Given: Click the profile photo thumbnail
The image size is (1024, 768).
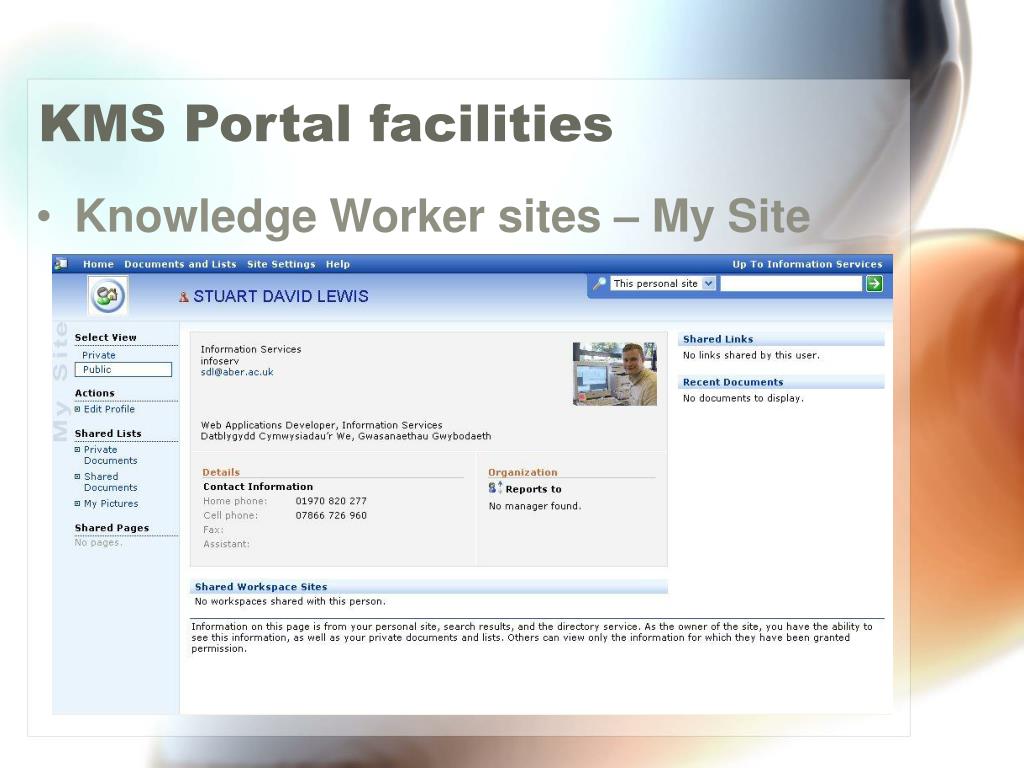Looking at the screenshot, I should point(615,374).
